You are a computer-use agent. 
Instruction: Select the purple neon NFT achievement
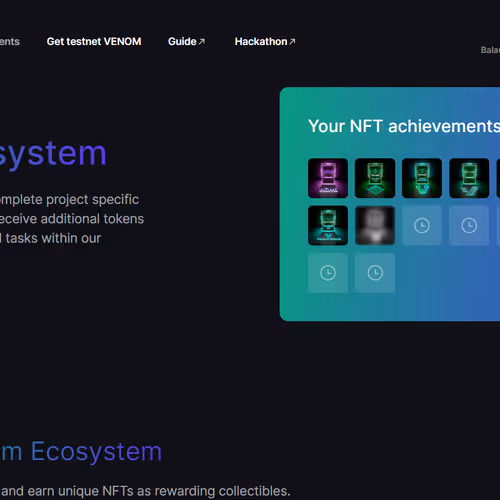pyautogui.click(x=328, y=178)
